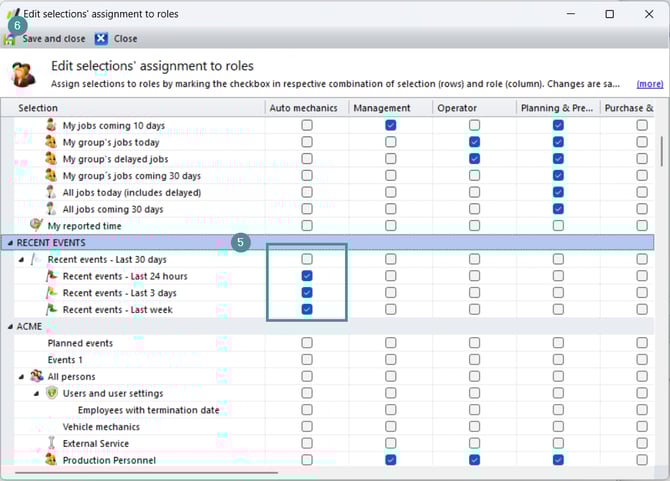
Task: Click flag icon of Recent events - Last week
Action: [51, 309]
